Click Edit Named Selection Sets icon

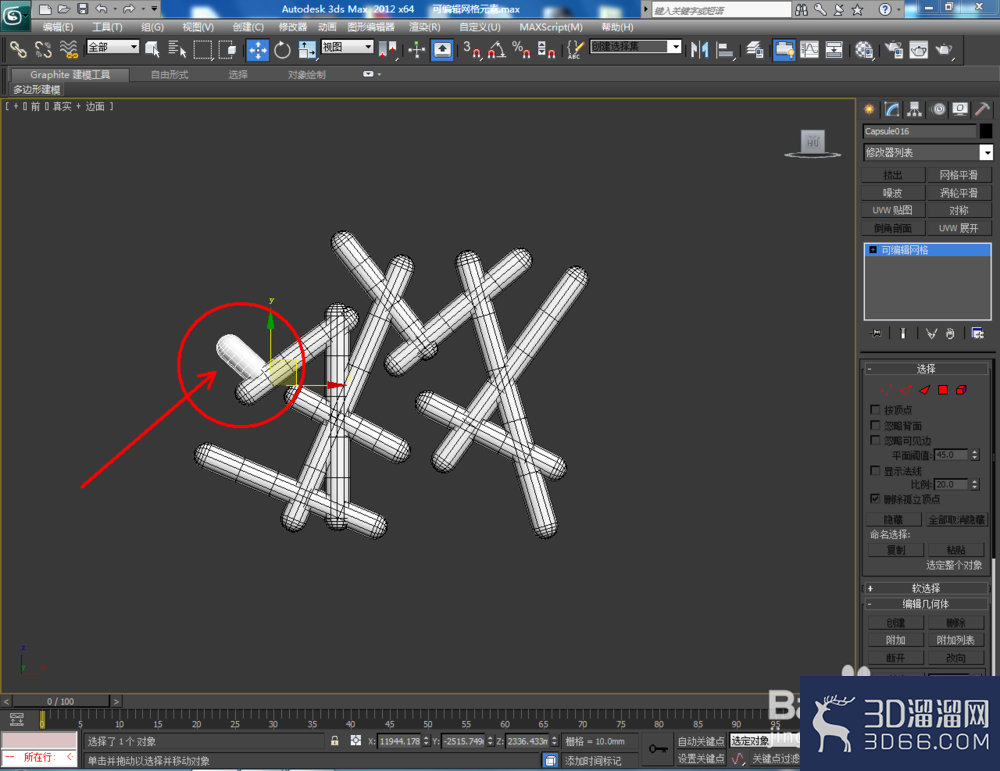575,50
